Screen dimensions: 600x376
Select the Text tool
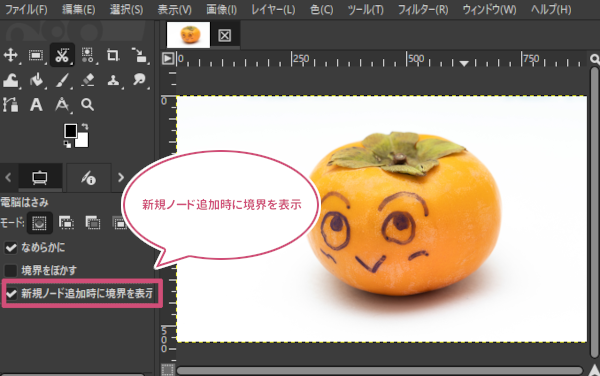pos(36,104)
